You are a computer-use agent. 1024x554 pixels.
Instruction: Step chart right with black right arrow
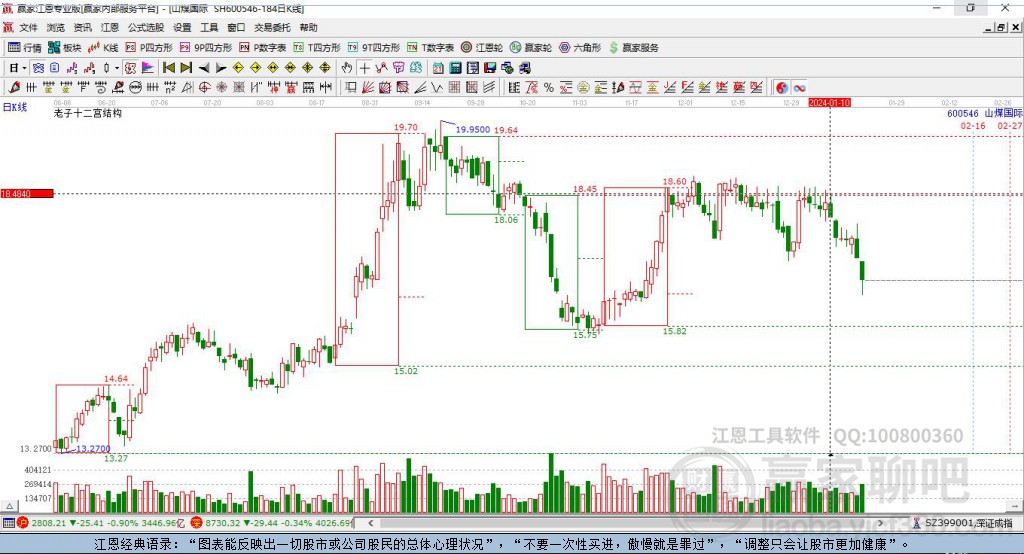(221, 68)
